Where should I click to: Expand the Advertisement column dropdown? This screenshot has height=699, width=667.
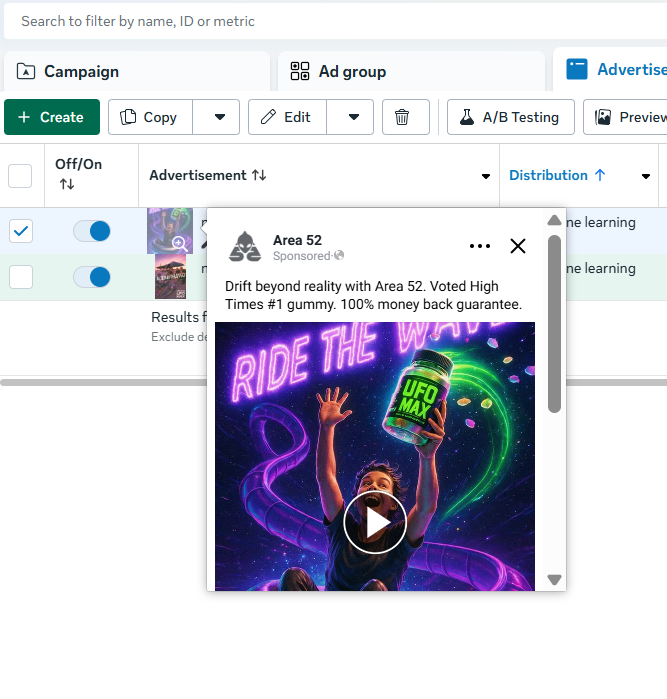tap(486, 177)
